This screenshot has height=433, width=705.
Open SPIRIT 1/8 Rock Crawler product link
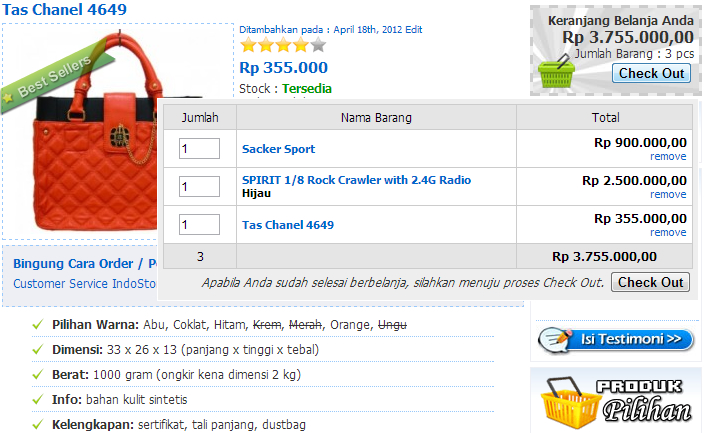356,180
